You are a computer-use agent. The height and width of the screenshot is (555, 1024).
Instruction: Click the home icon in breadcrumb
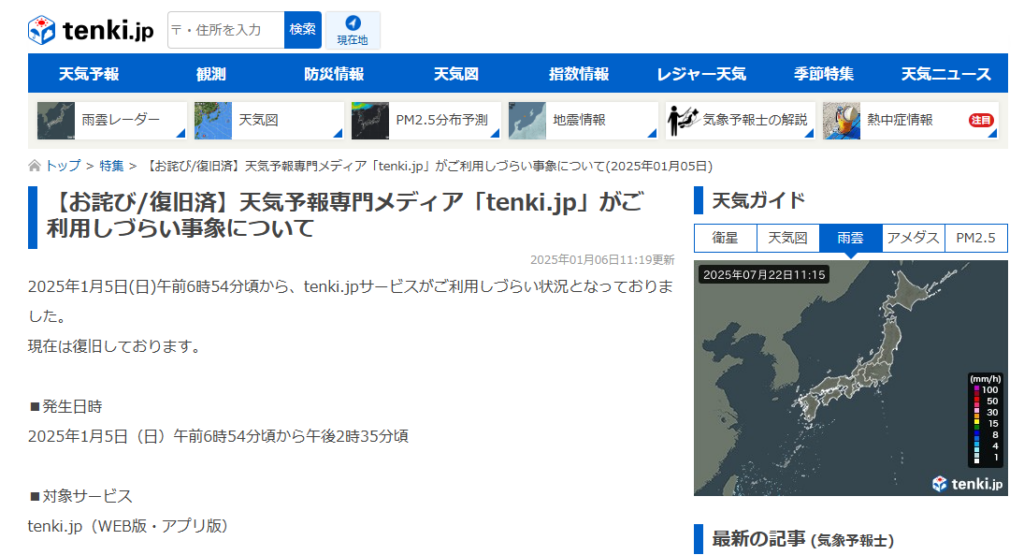click(x=35, y=166)
